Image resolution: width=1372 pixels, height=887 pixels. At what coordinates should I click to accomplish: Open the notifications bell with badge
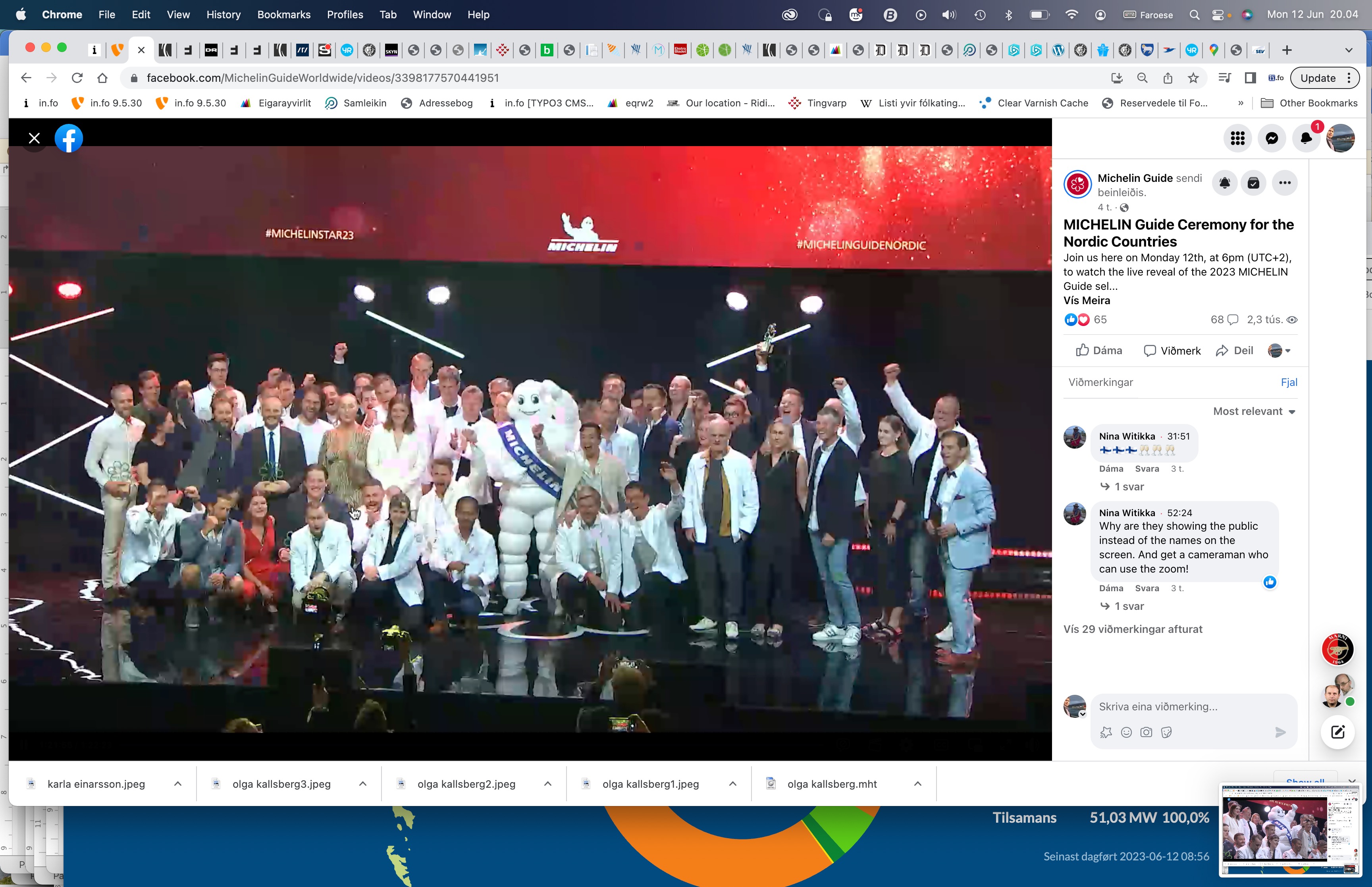click(x=1306, y=138)
